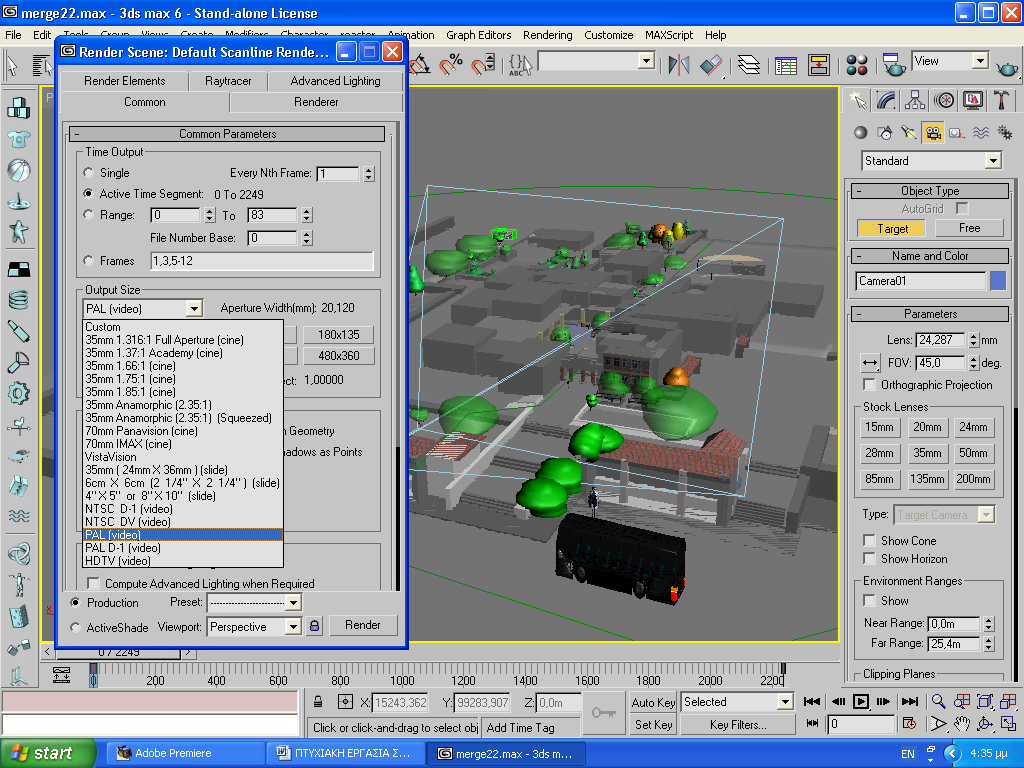The width and height of the screenshot is (1024, 768).
Task: Click the reactor spring coil icon
Action: 18,300
